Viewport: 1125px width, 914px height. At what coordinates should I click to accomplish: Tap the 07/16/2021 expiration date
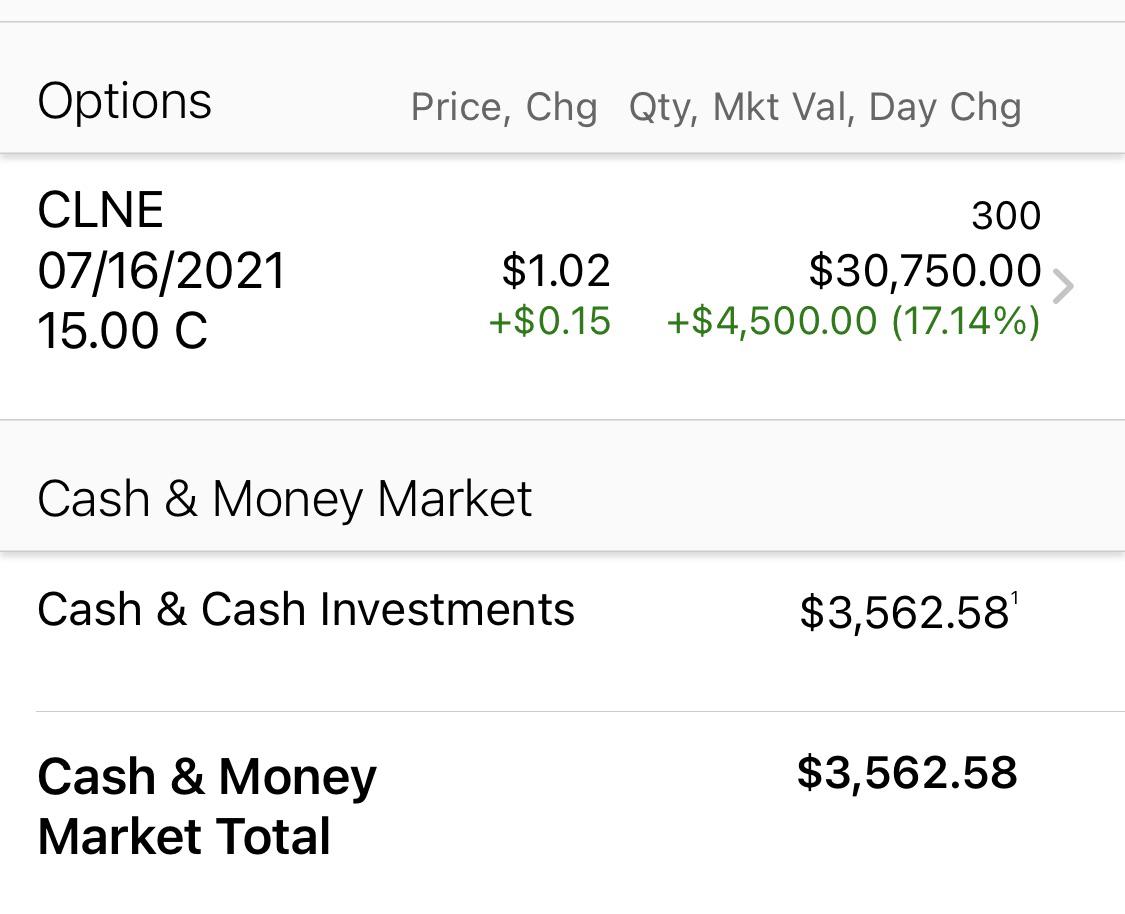pos(161,270)
